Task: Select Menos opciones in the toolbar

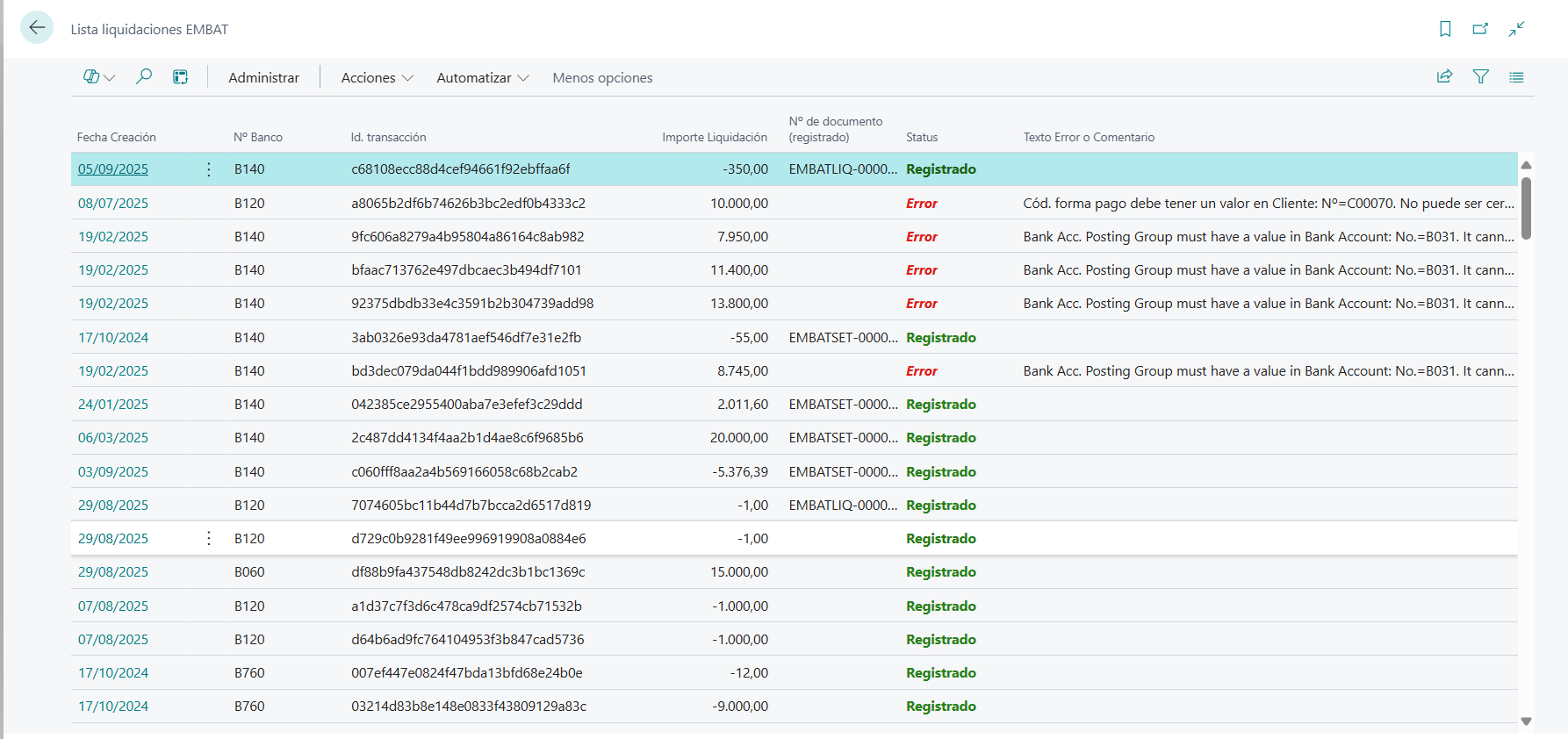Action: click(602, 78)
